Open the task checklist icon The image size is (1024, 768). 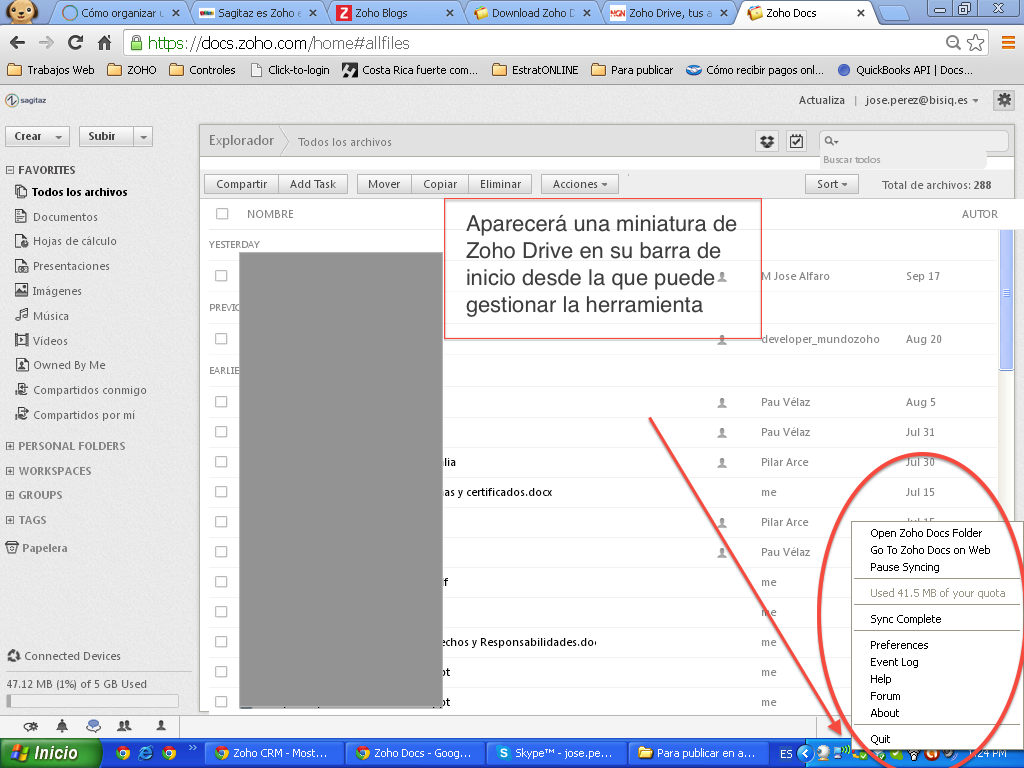pos(796,142)
